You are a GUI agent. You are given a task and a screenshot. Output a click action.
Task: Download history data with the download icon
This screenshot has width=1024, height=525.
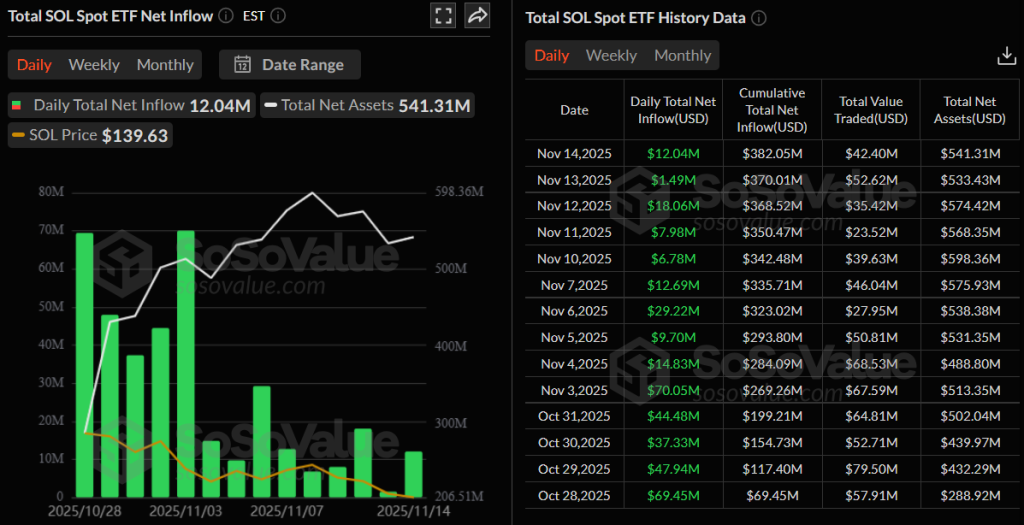tap(1007, 56)
